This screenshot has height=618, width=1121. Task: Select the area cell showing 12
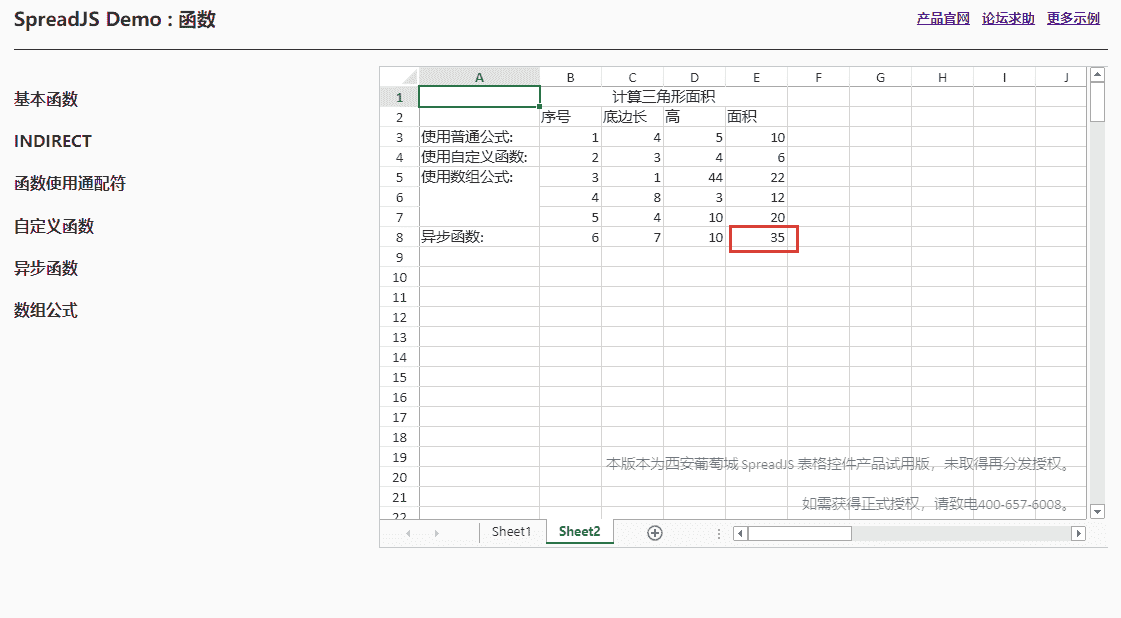click(756, 197)
